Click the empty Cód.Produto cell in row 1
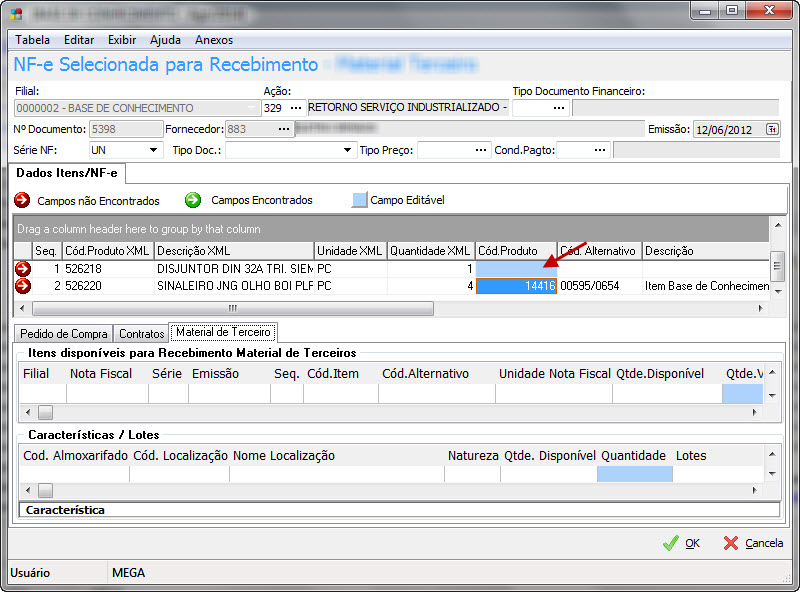 tap(515, 269)
